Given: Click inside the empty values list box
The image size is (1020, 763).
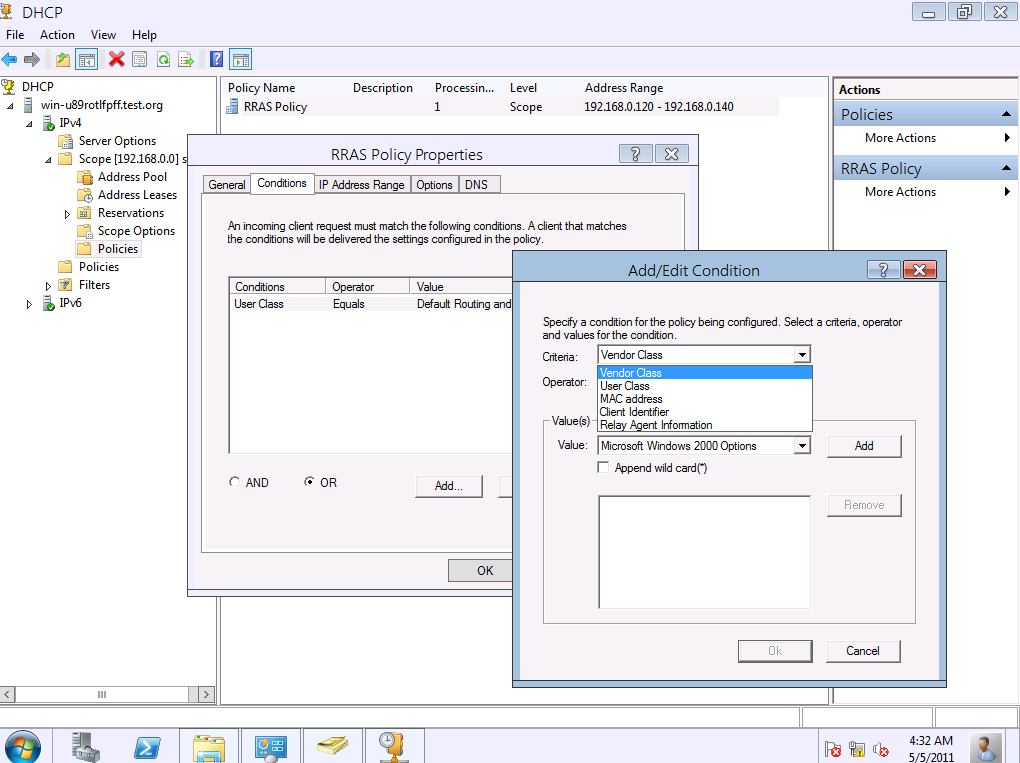Looking at the screenshot, I should [x=705, y=552].
